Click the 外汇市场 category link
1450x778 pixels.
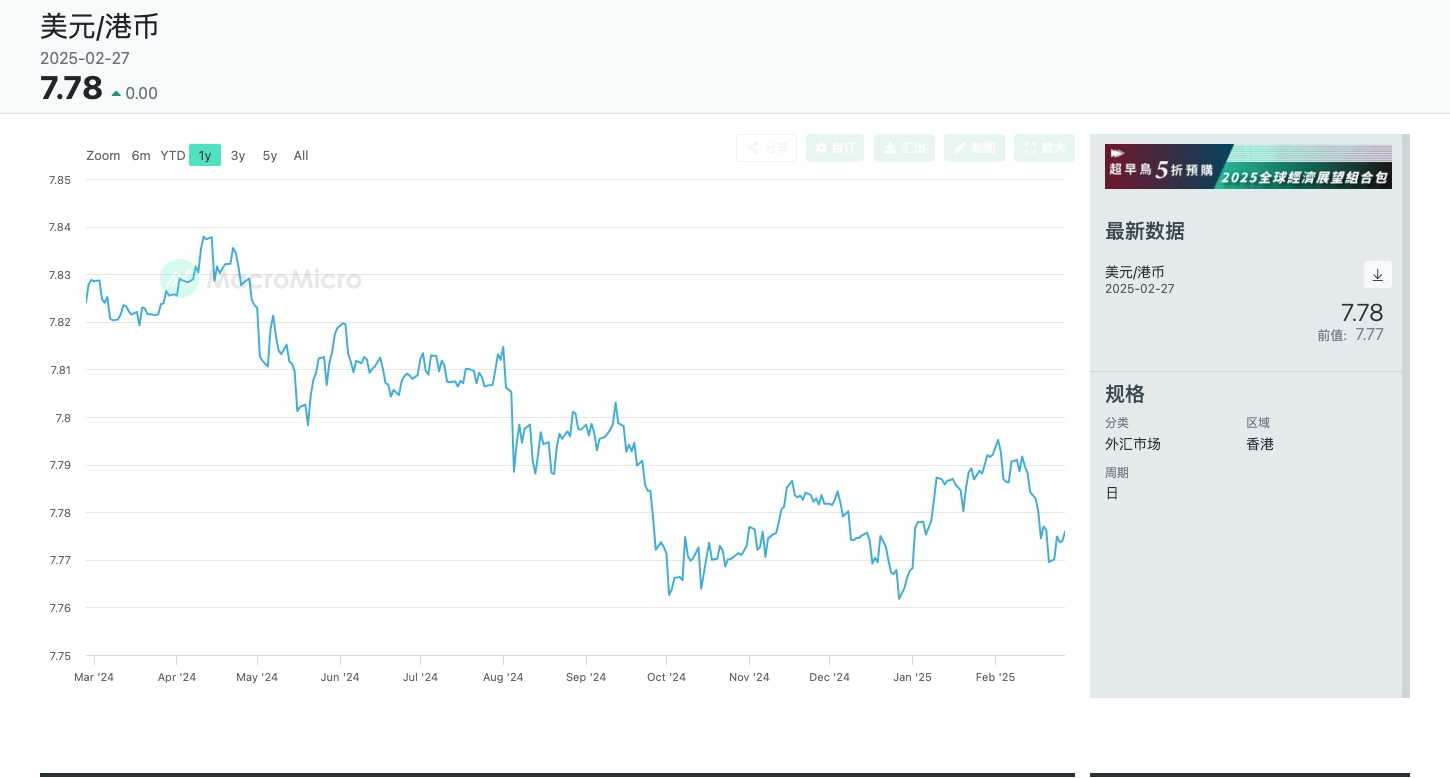[x=1132, y=444]
